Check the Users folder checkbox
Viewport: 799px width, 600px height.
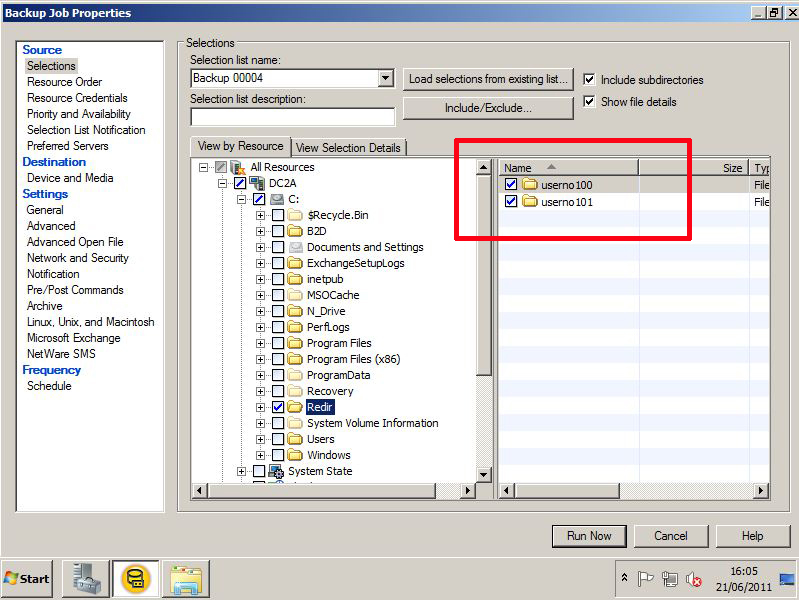278,439
